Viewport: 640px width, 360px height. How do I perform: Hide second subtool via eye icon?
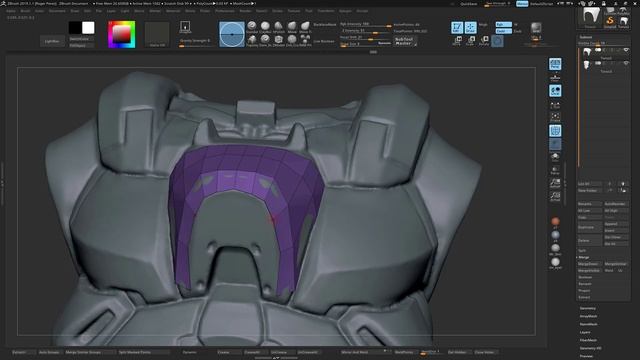[x=626, y=63]
